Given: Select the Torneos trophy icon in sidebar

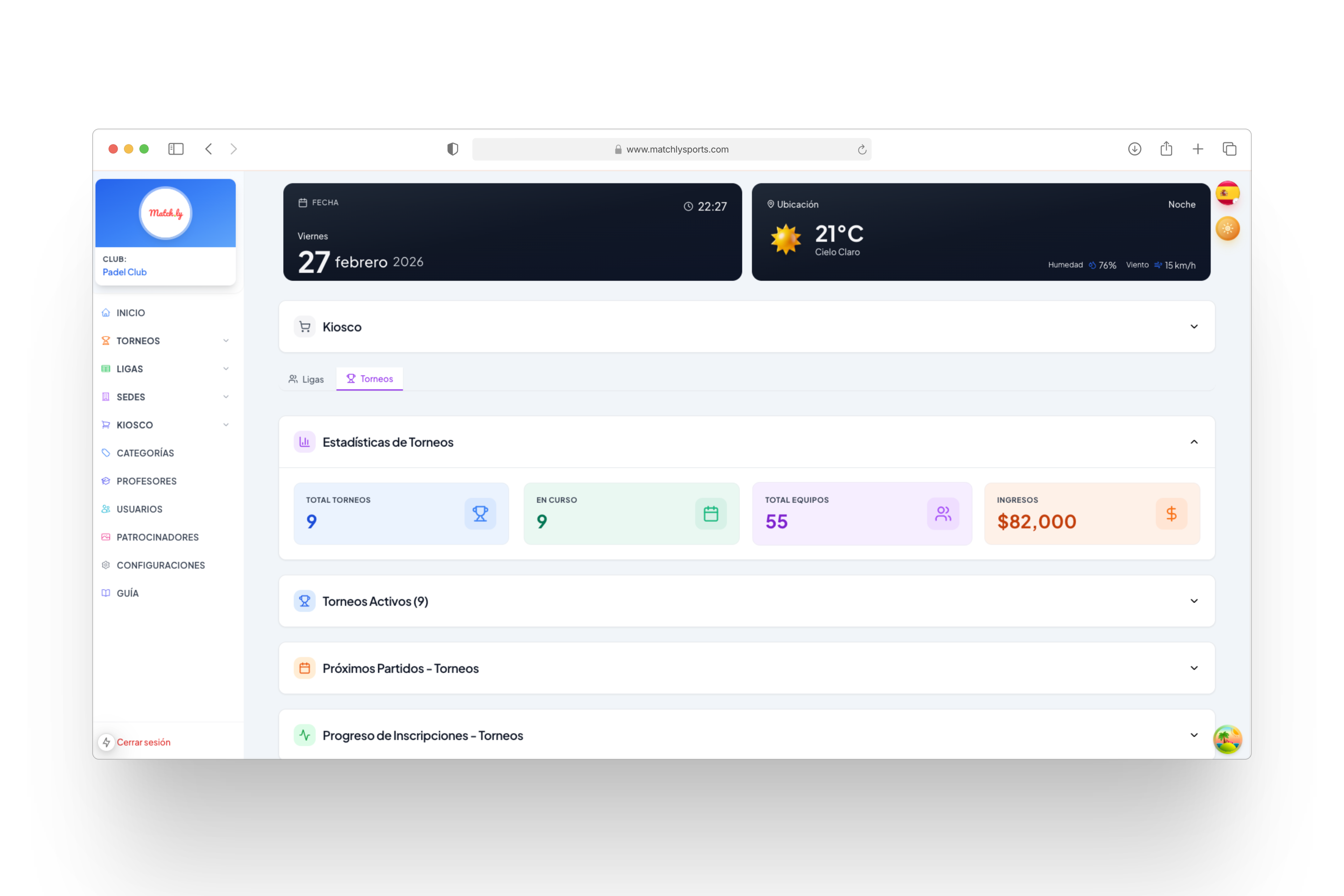Looking at the screenshot, I should pos(106,341).
